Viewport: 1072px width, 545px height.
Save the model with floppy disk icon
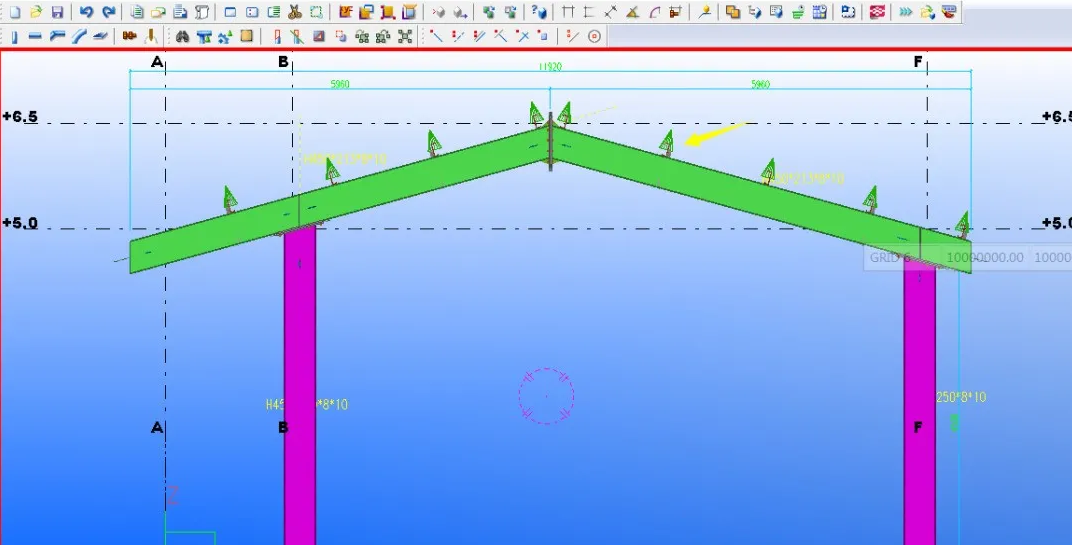(x=57, y=12)
